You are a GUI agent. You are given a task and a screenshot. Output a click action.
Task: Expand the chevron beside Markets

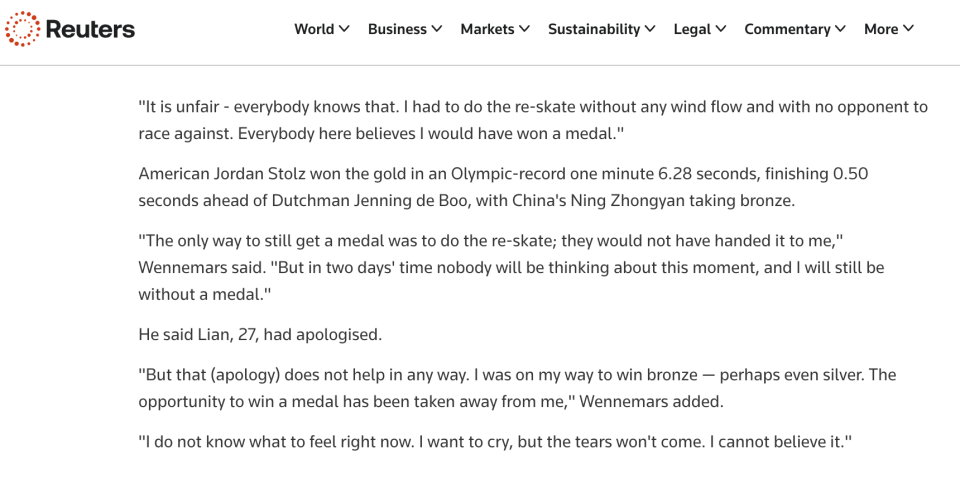[x=525, y=29]
